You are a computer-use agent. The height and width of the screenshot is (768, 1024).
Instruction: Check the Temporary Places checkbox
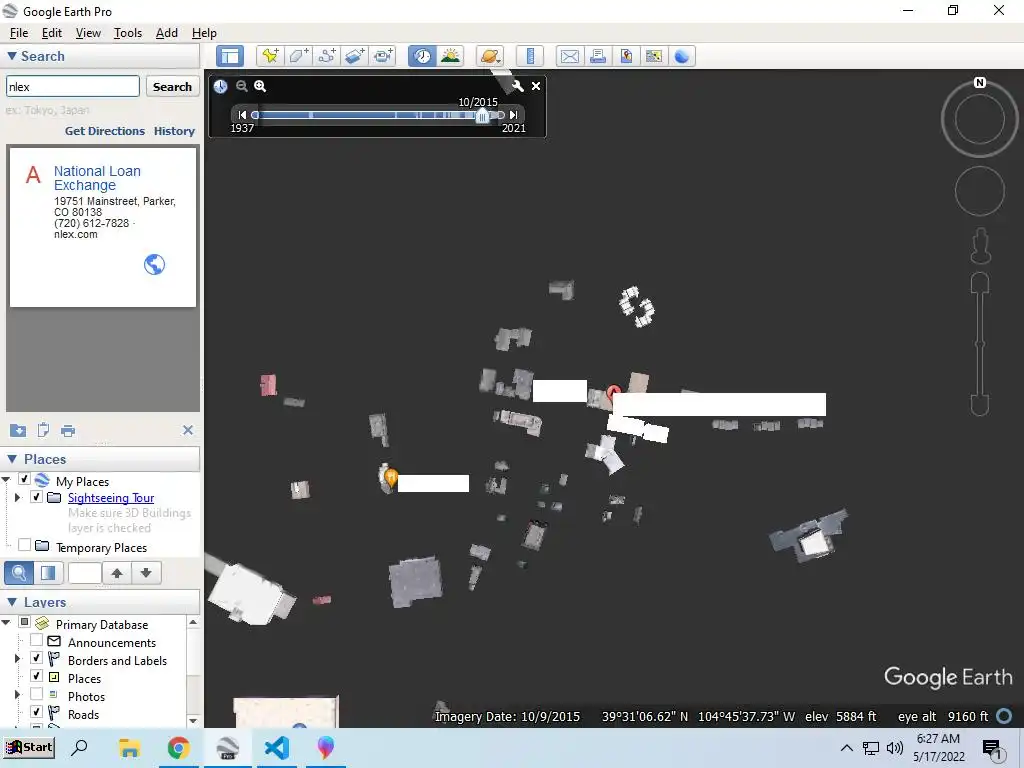24,545
